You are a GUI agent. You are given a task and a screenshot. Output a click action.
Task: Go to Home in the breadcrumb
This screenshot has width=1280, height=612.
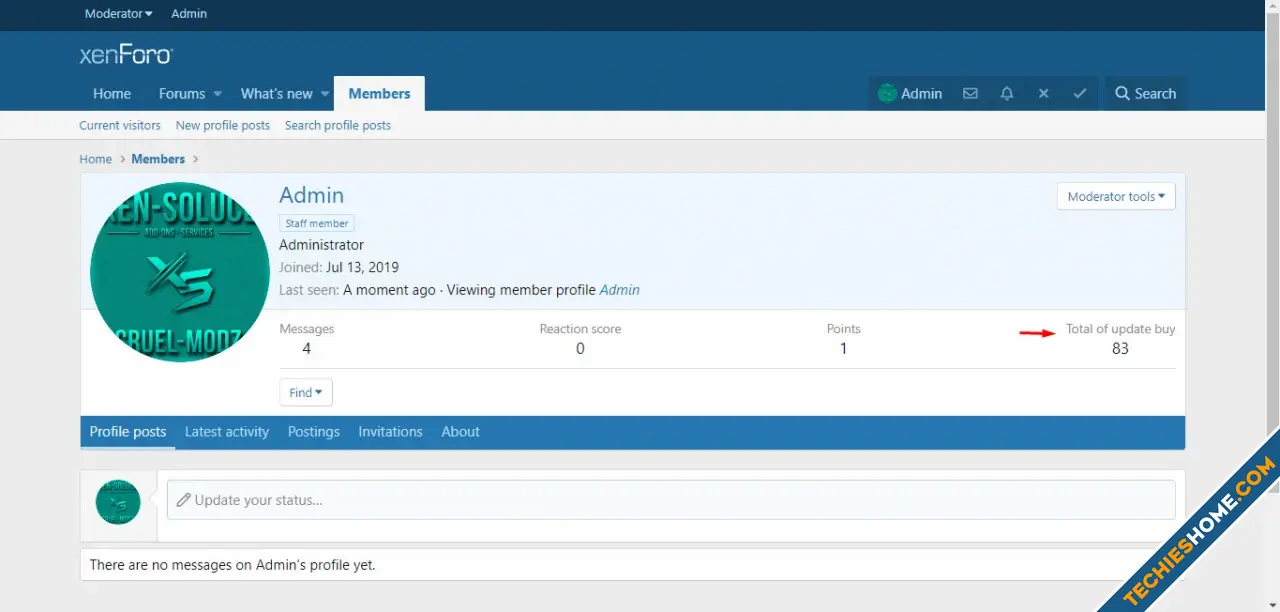(x=95, y=159)
